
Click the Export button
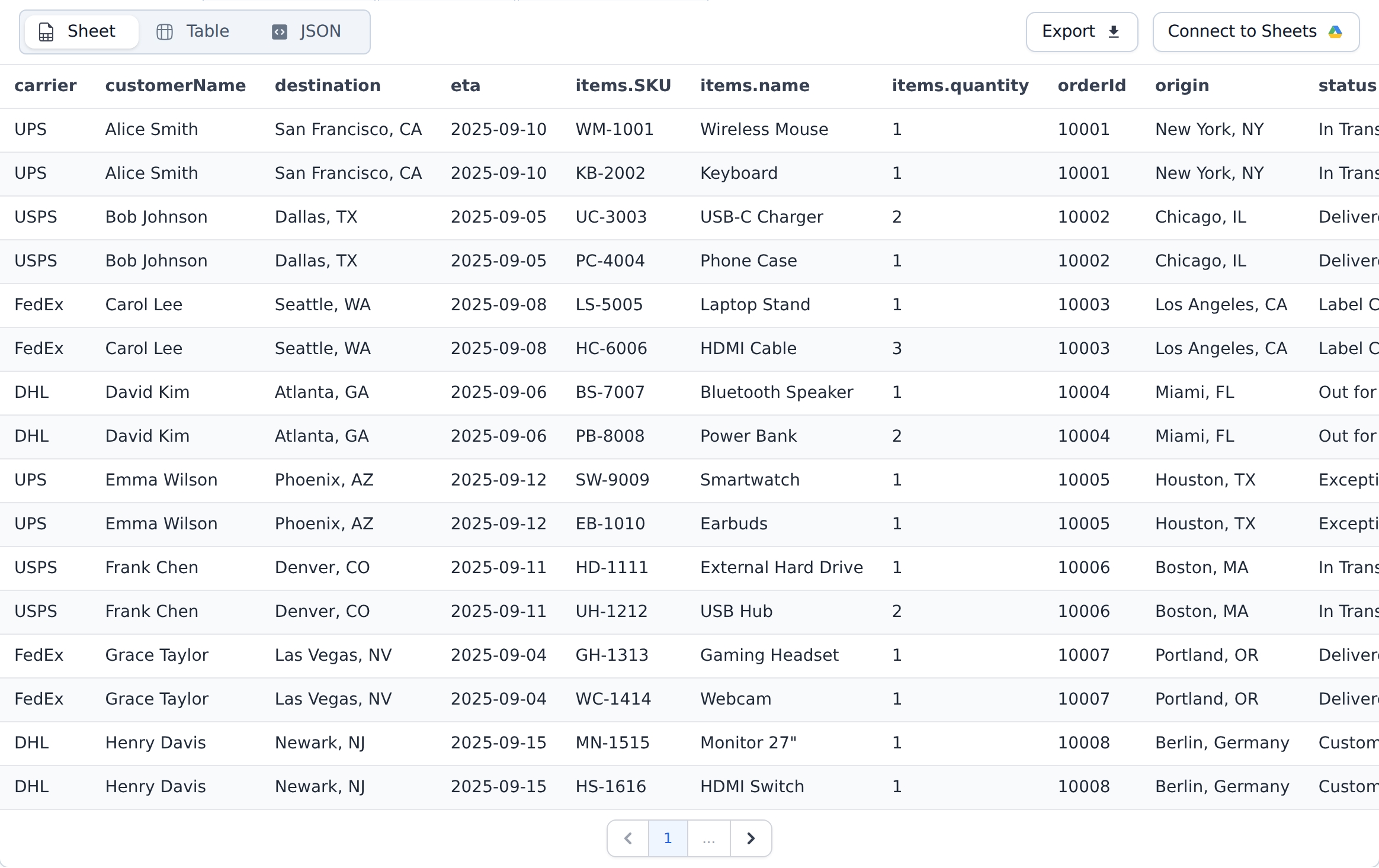tap(1082, 31)
